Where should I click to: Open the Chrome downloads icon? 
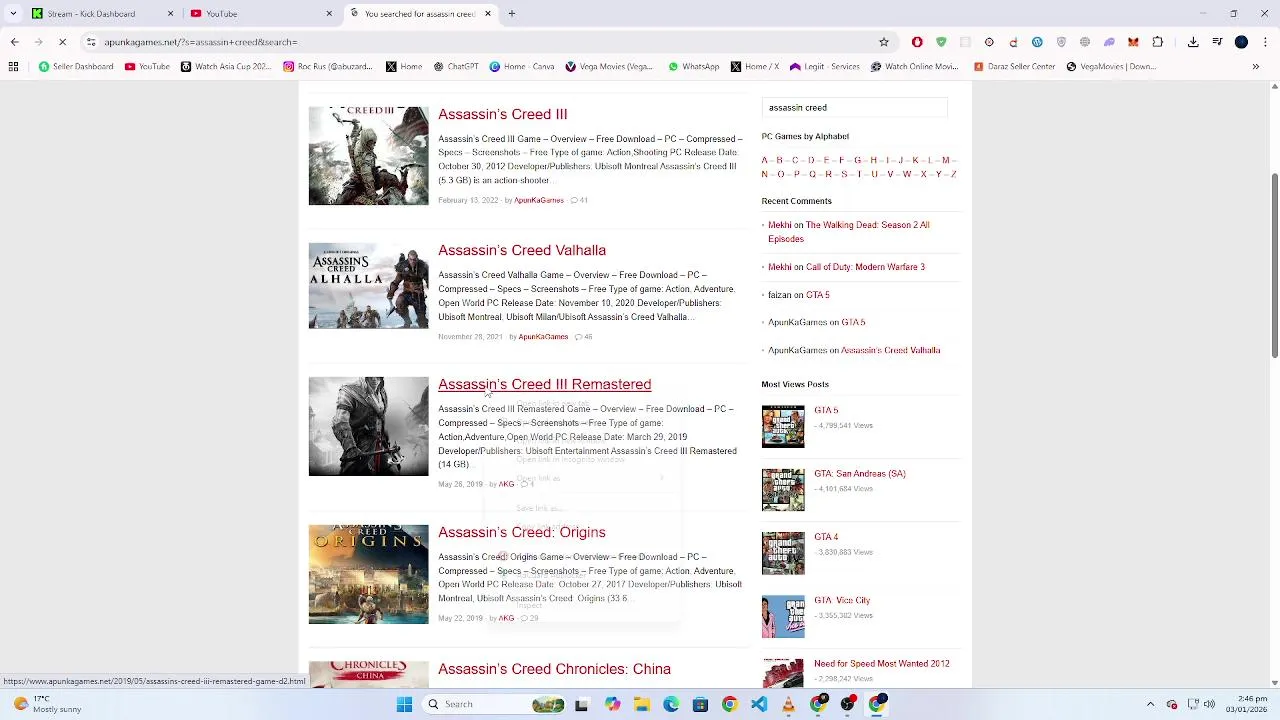pyautogui.click(x=1193, y=42)
